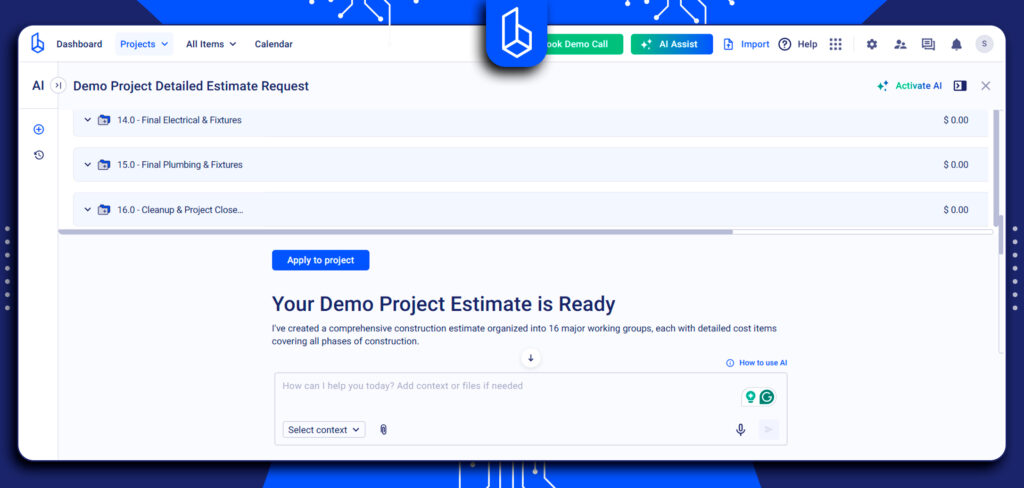The image size is (1024, 488).
Task: Open the users management icon
Action: [901, 44]
